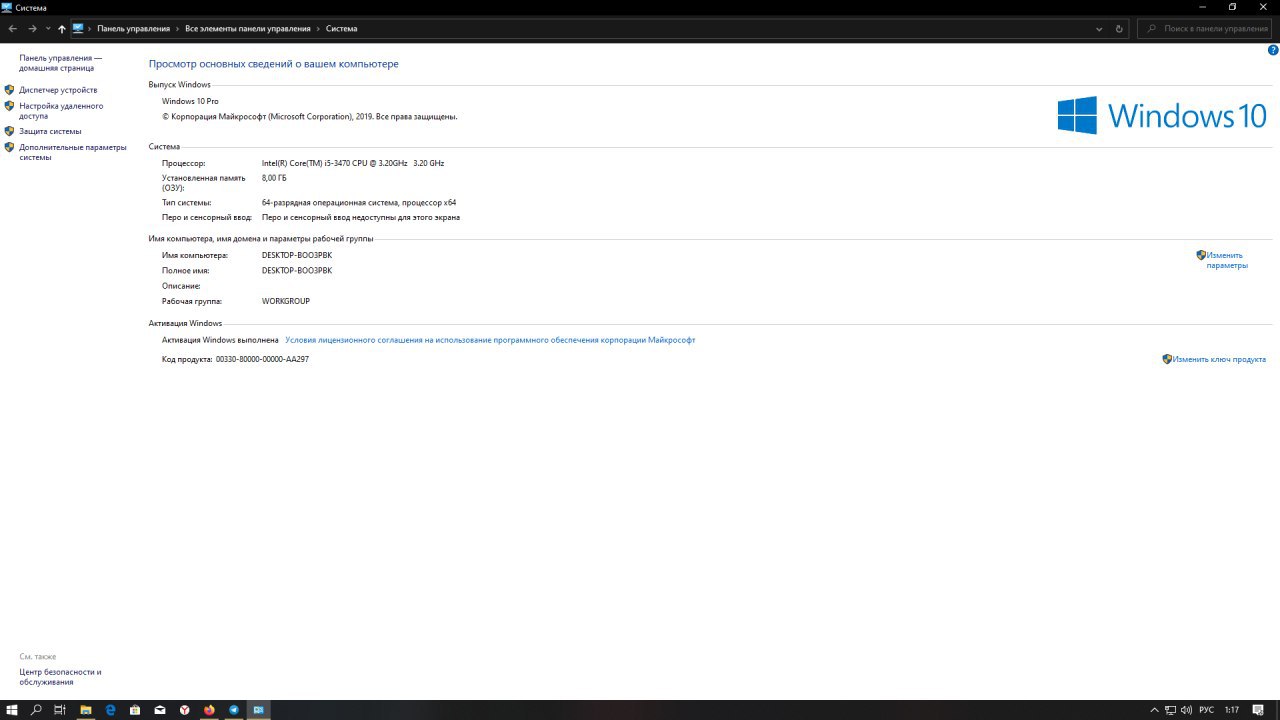Screen dimensions: 1280x720
Task: Click product code 00330-80000-00000-AA297
Action: [x=262, y=359]
